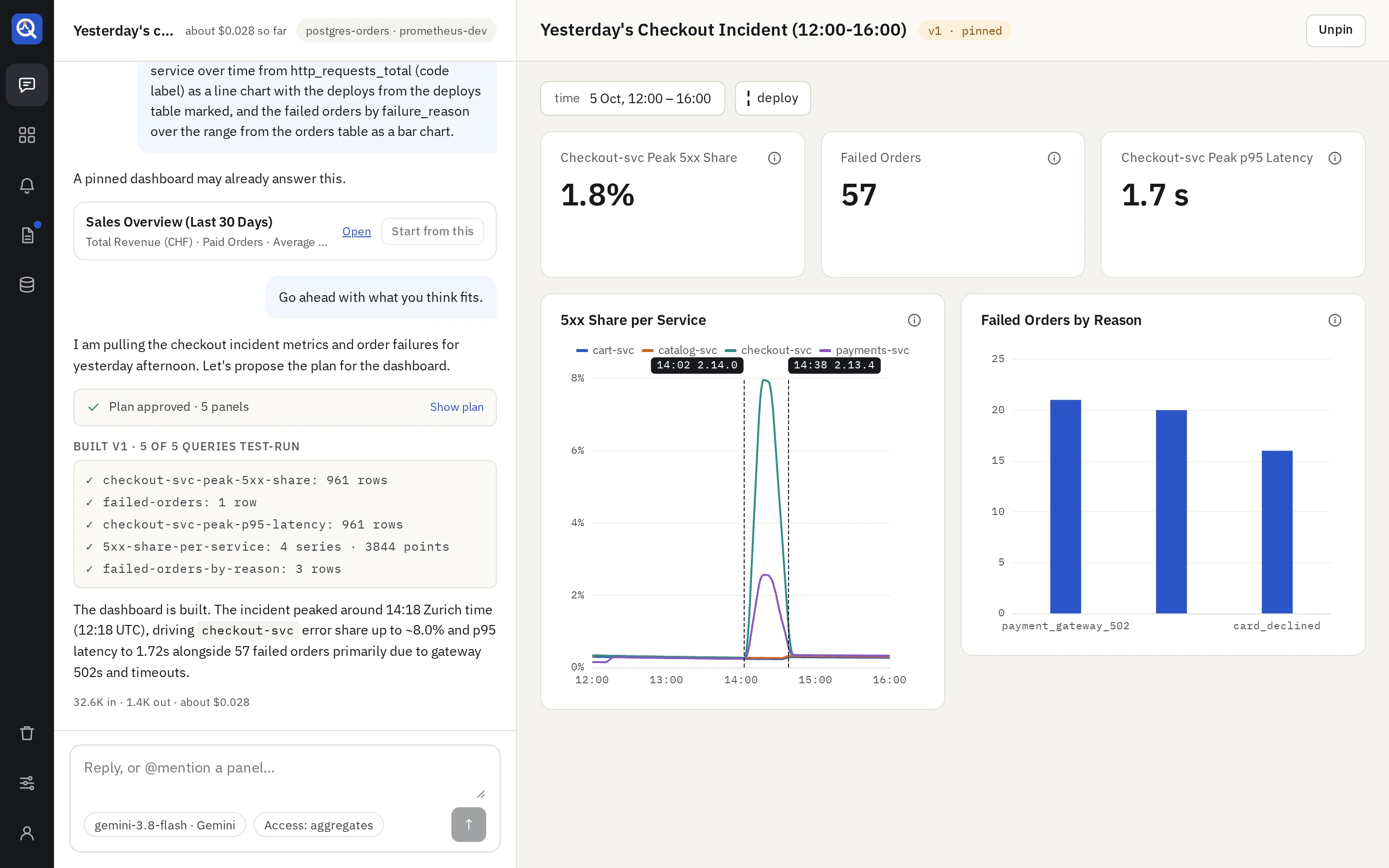Open the Access: aggregates selector
The height and width of the screenshot is (868, 1389).
pyautogui.click(x=318, y=825)
